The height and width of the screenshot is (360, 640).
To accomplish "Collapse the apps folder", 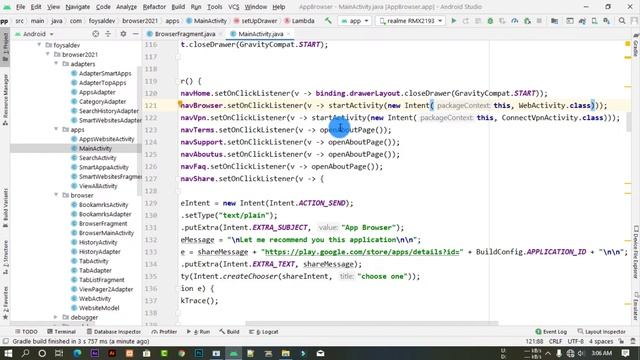I will [56, 129].
